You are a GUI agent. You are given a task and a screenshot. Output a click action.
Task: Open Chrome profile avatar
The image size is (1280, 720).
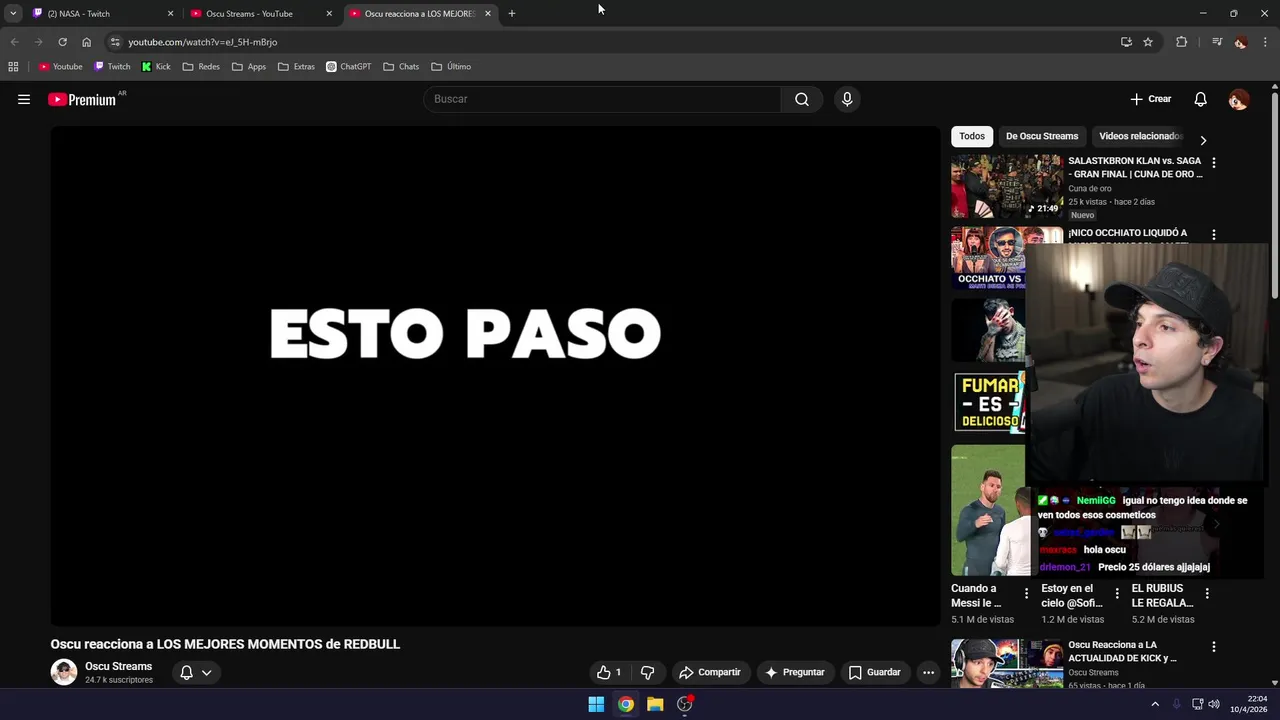point(1240,42)
